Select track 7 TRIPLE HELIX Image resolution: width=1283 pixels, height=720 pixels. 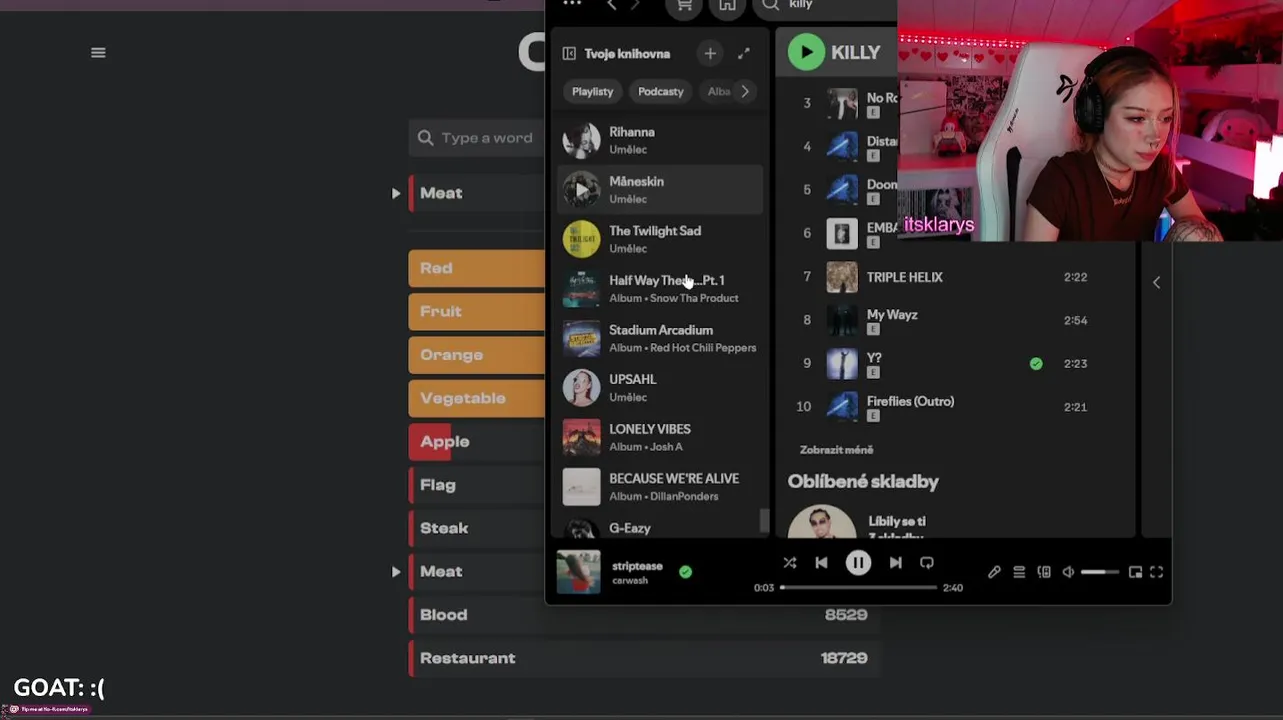coord(956,277)
